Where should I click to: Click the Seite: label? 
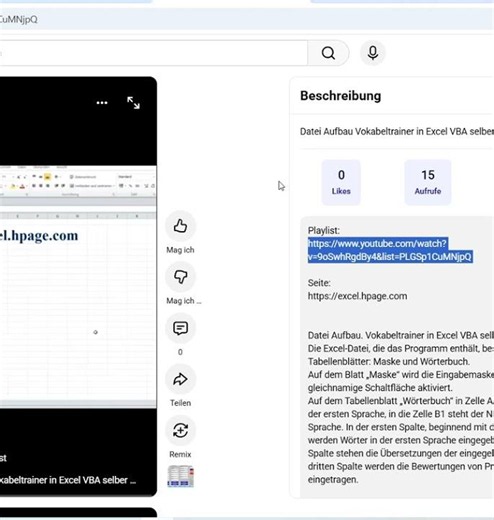pos(319,283)
